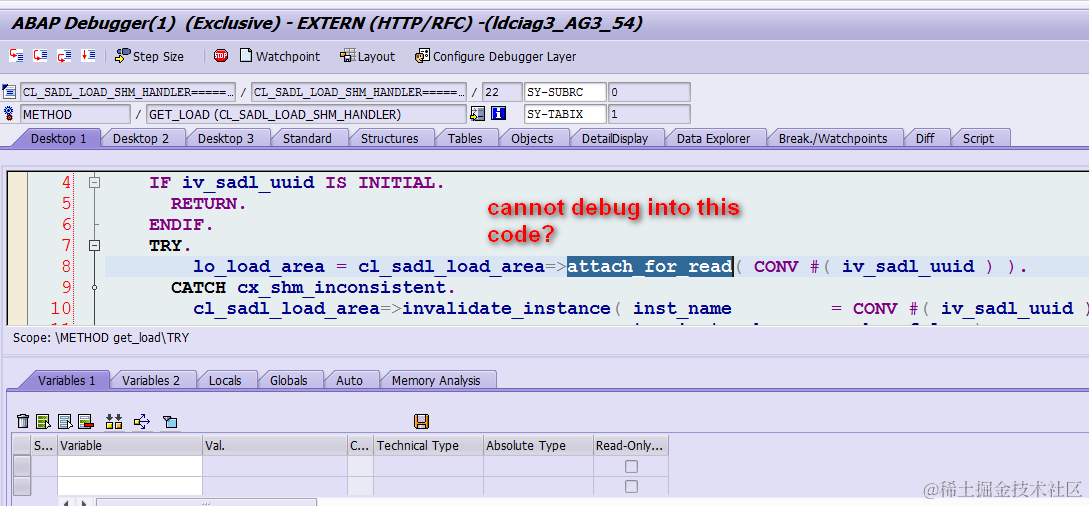Click the Execute (step over) icon

(x=40, y=56)
